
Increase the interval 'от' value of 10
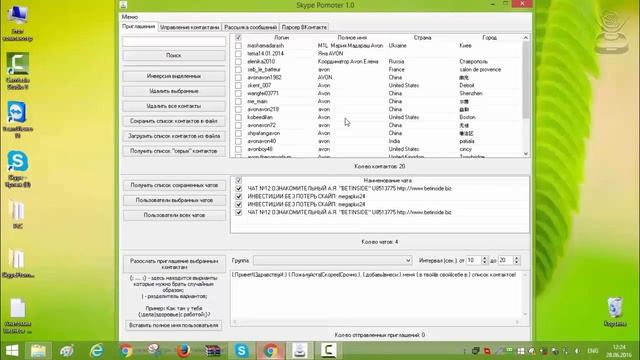[484, 258]
